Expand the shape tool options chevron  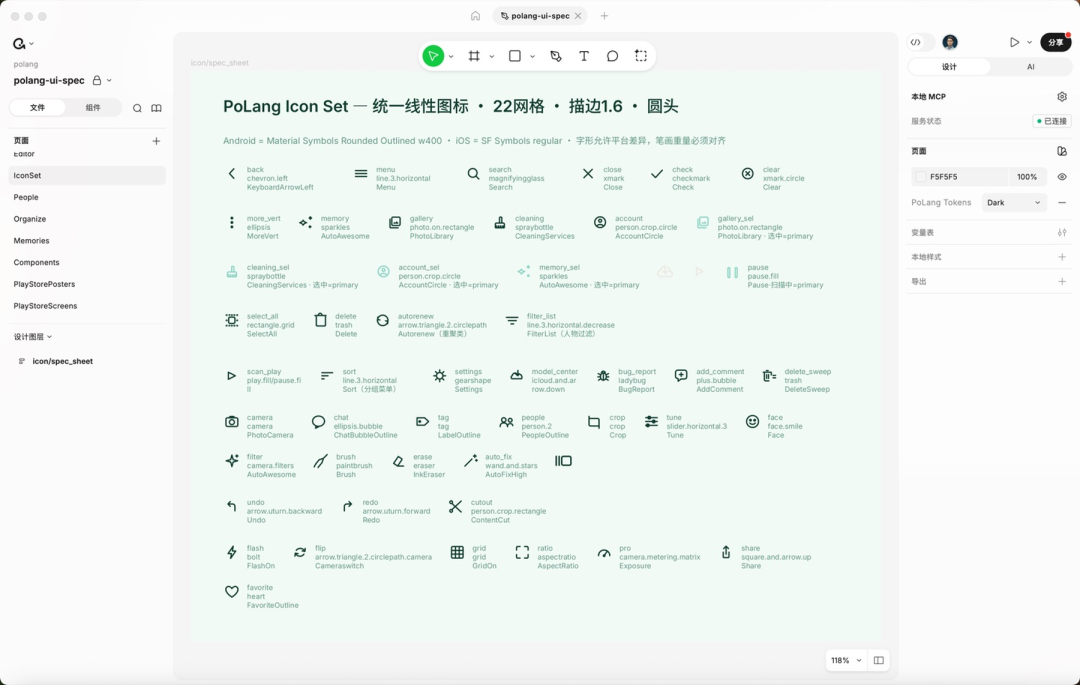point(532,56)
